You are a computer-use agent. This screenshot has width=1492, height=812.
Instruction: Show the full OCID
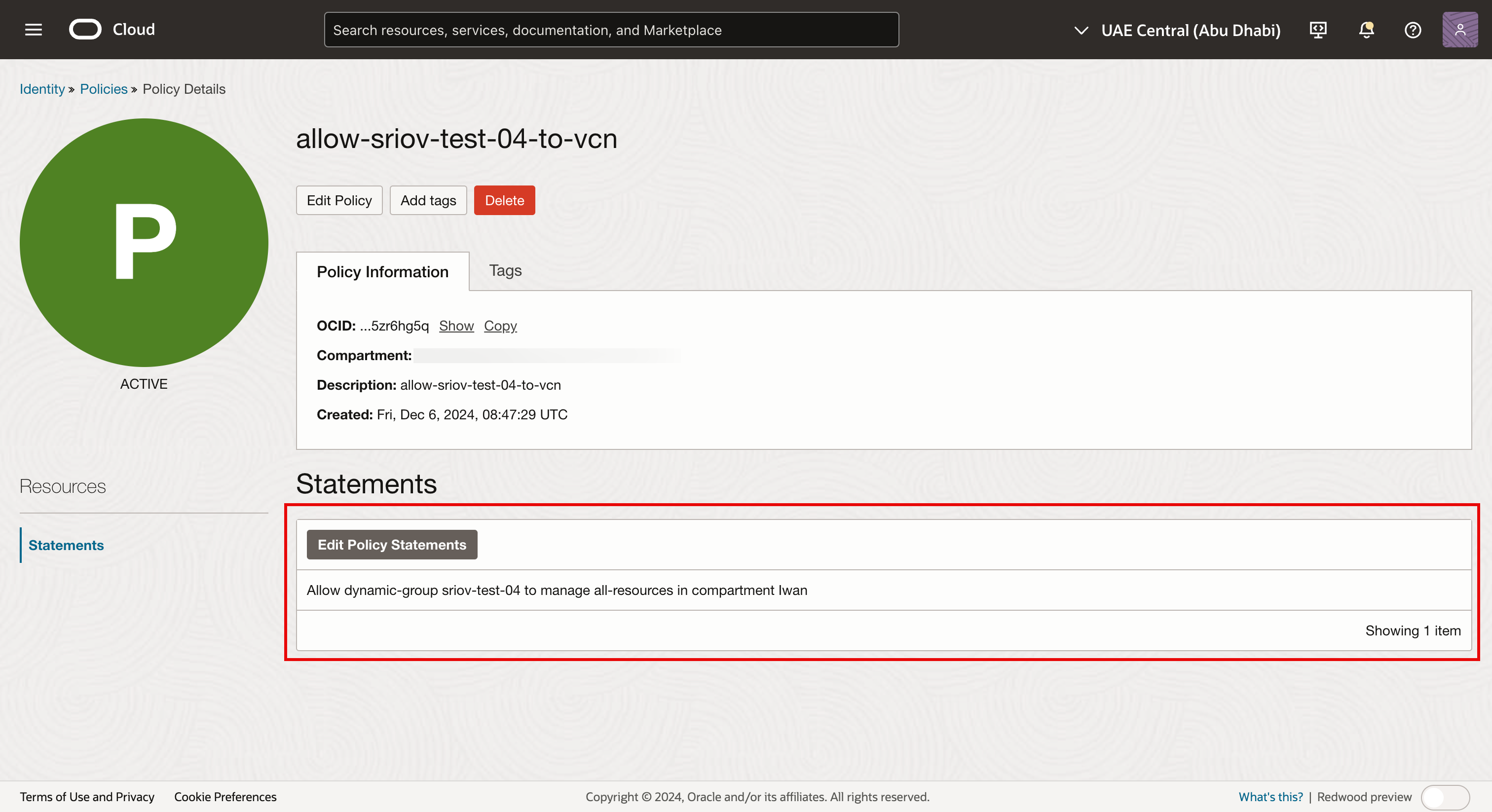click(x=456, y=326)
